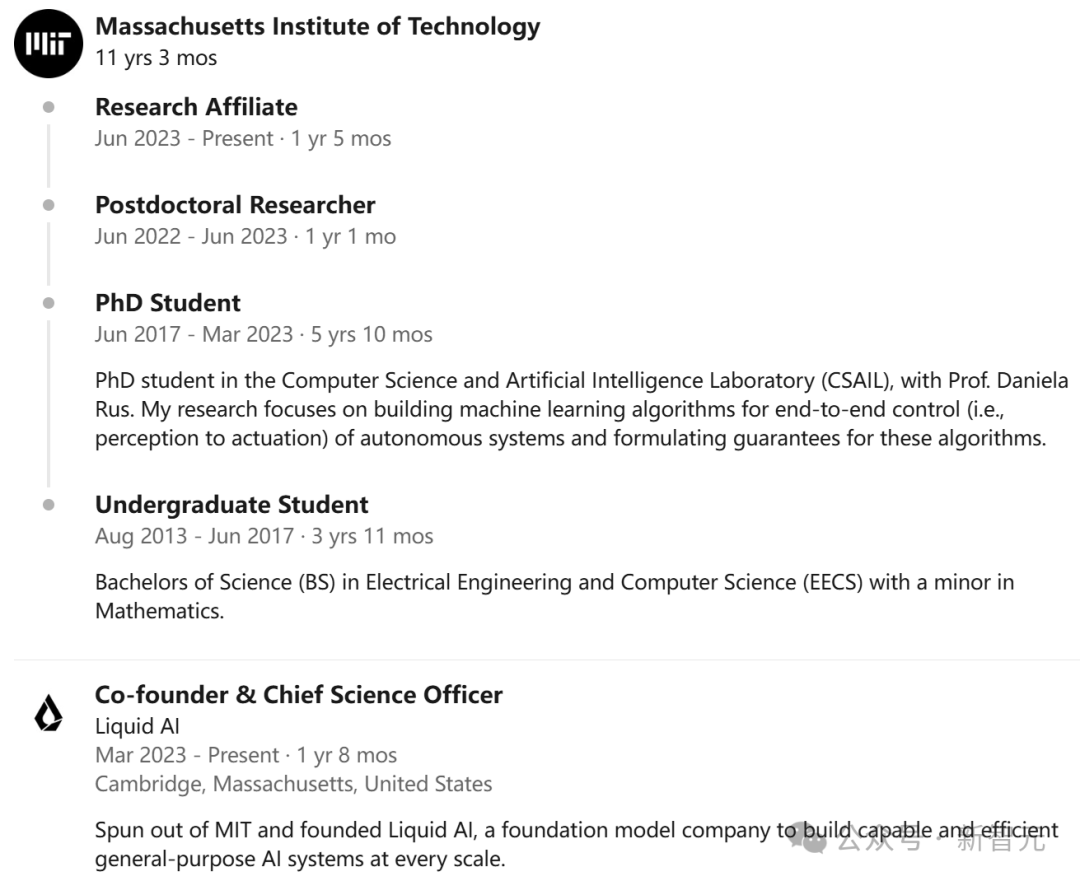Open the PhD Student position entry
This screenshot has width=1080, height=881.
168,303
